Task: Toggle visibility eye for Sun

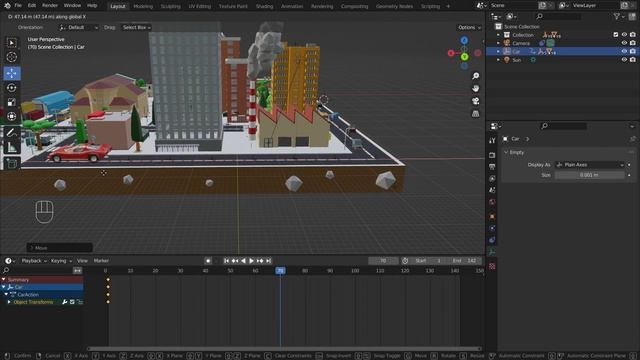Action: (624, 60)
